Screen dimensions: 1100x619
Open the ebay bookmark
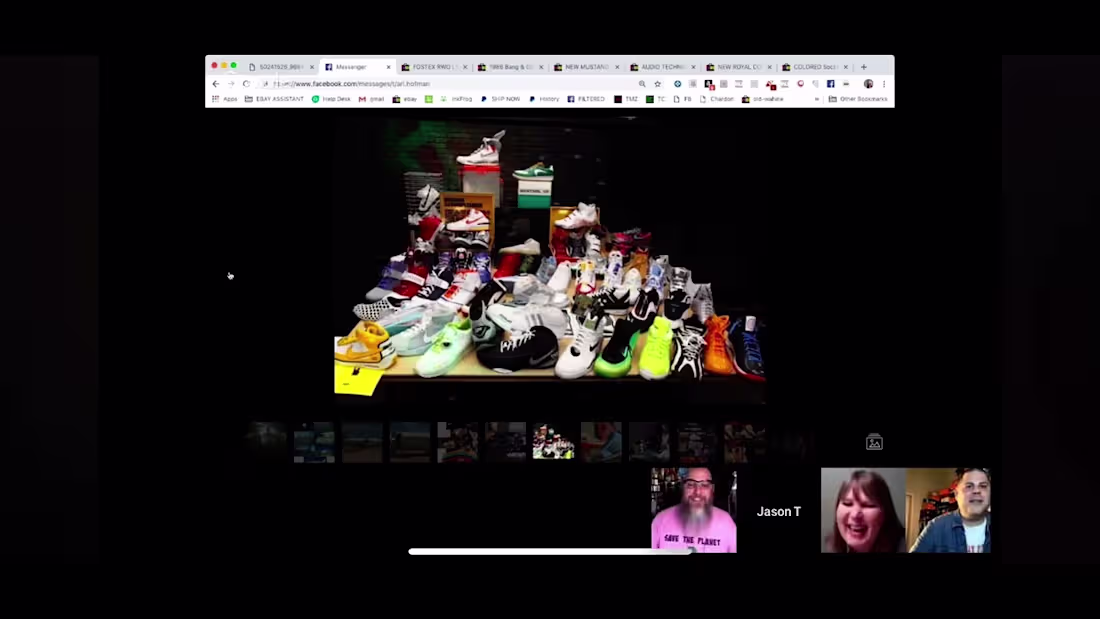click(405, 99)
